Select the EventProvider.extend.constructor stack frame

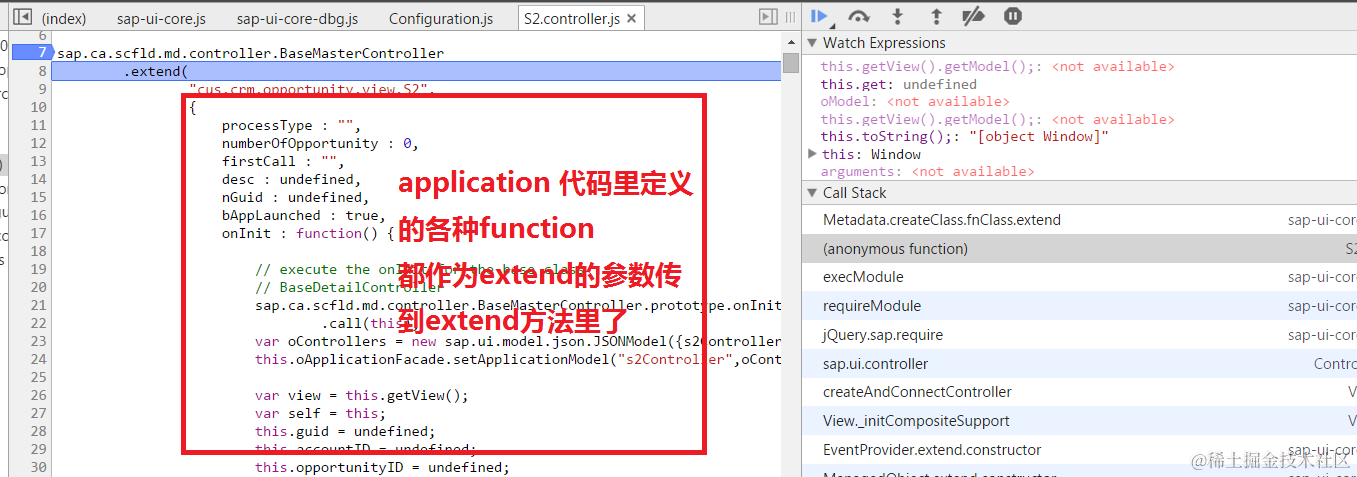1079,450
